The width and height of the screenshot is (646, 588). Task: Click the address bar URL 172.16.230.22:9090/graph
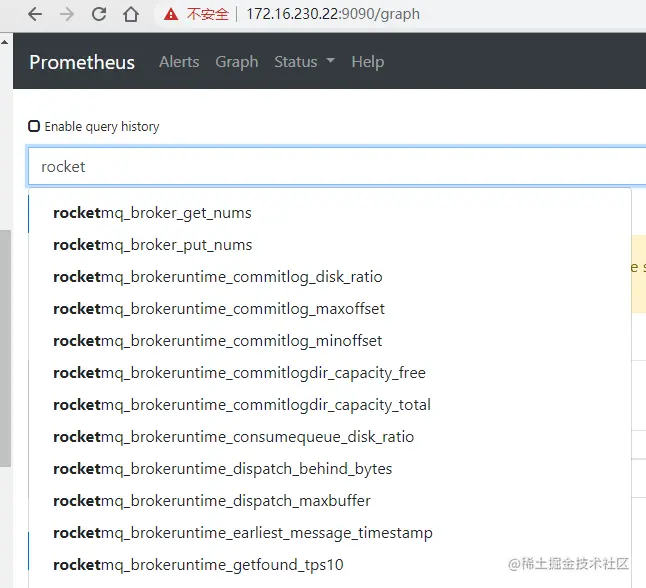[x=333, y=14]
